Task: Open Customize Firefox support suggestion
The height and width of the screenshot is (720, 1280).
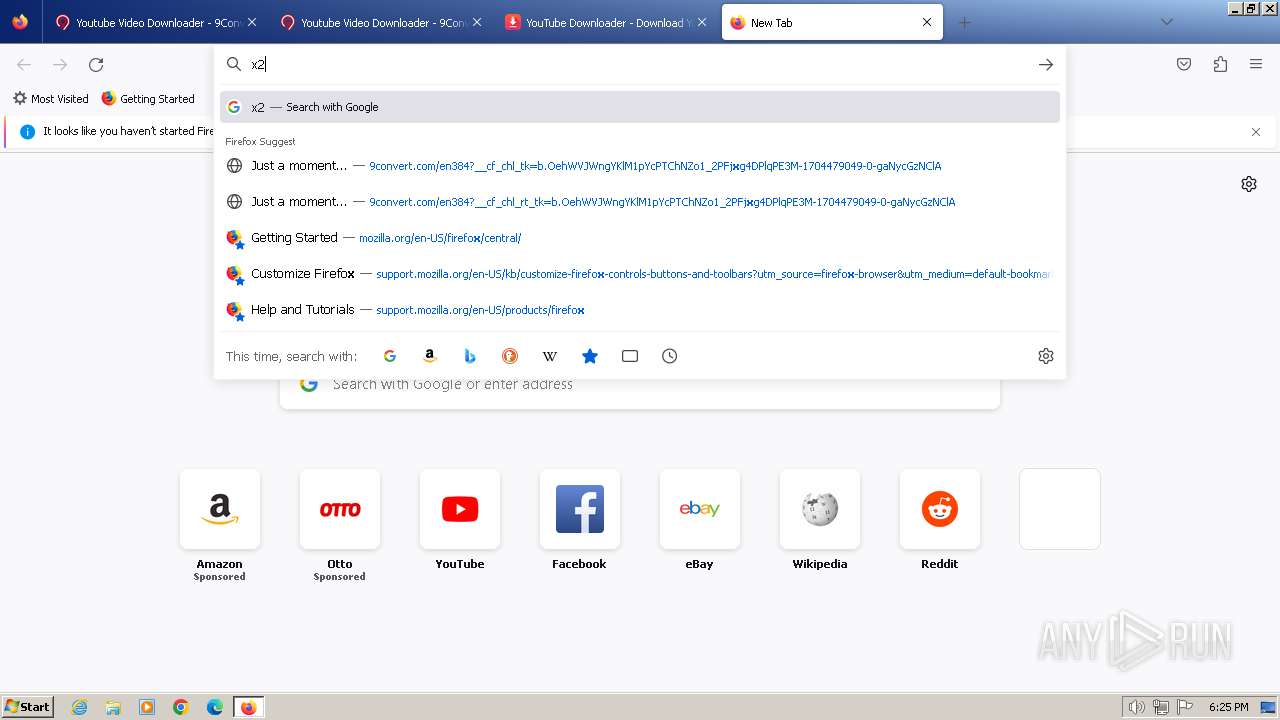Action: [640, 274]
